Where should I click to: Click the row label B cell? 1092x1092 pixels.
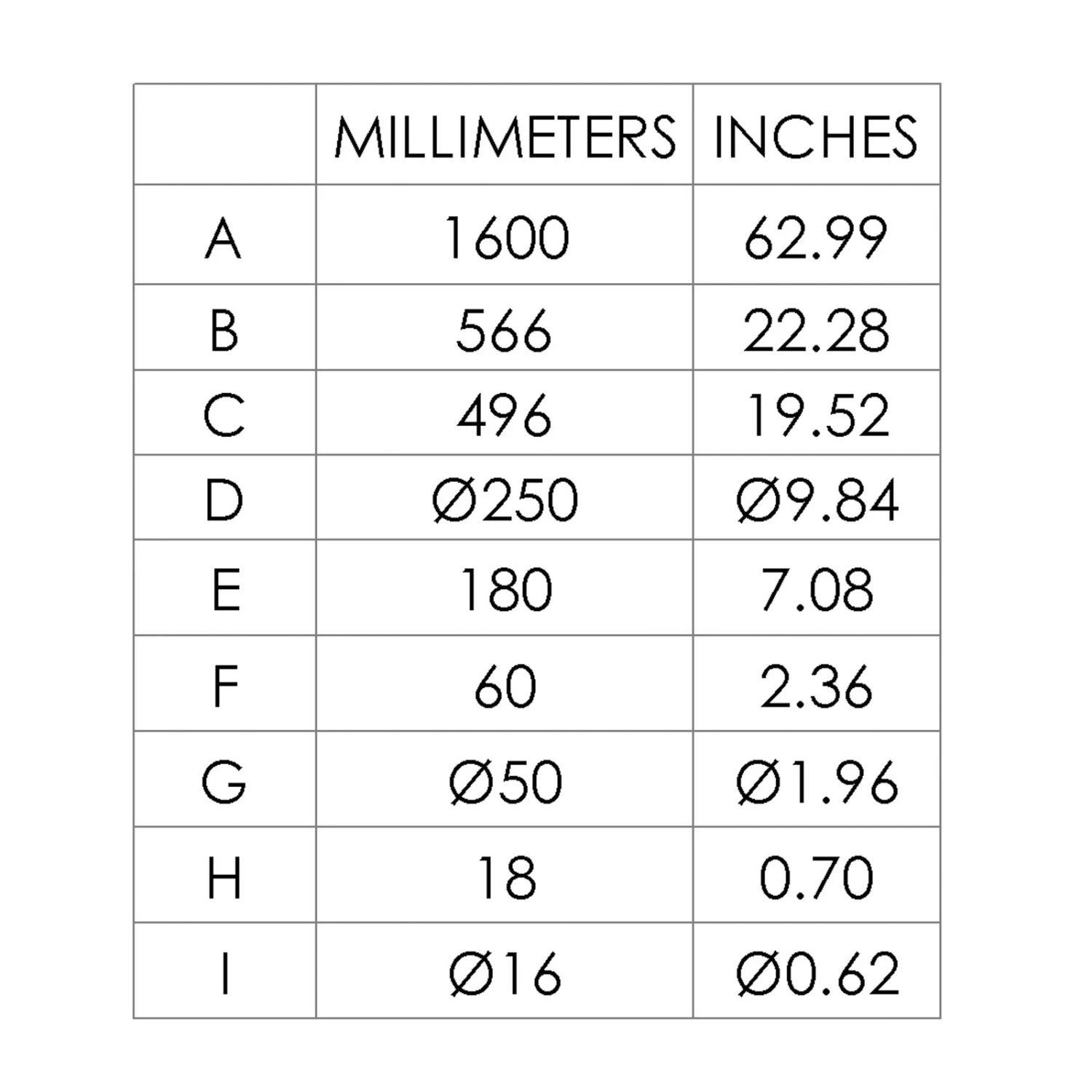click(x=223, y=331)
